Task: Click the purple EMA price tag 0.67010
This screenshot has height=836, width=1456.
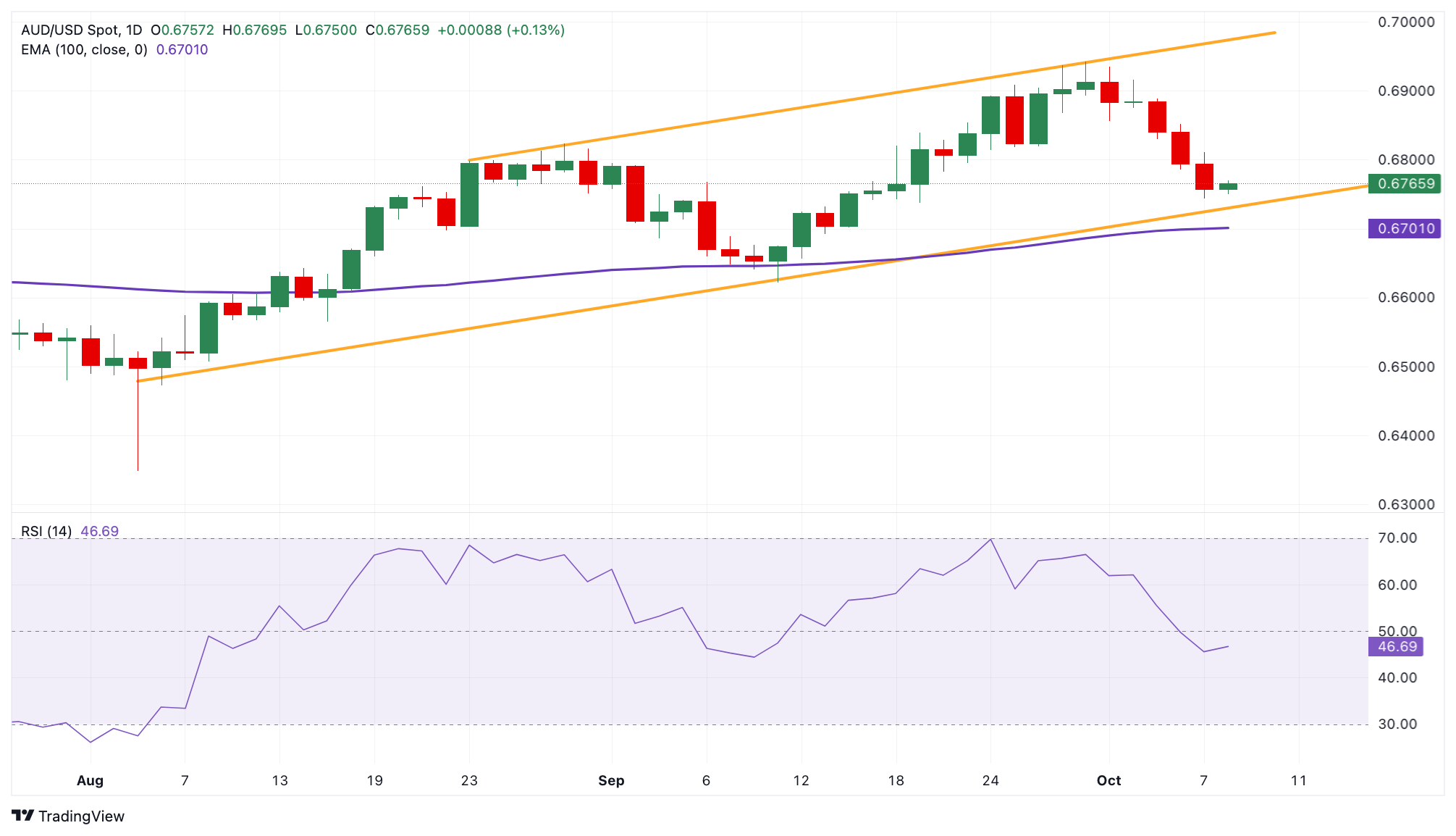Action: [1405, 229]
